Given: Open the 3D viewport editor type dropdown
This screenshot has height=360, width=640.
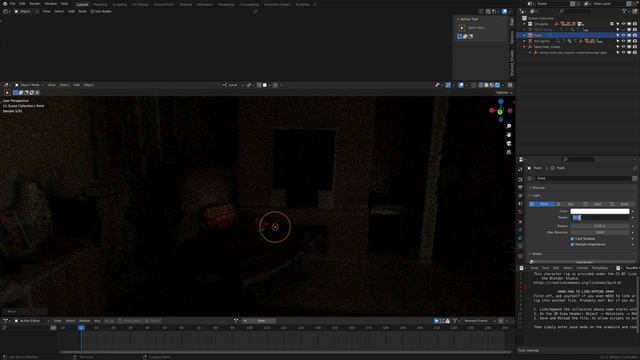Looking at the screenshot, I should (x=7, y=85).
